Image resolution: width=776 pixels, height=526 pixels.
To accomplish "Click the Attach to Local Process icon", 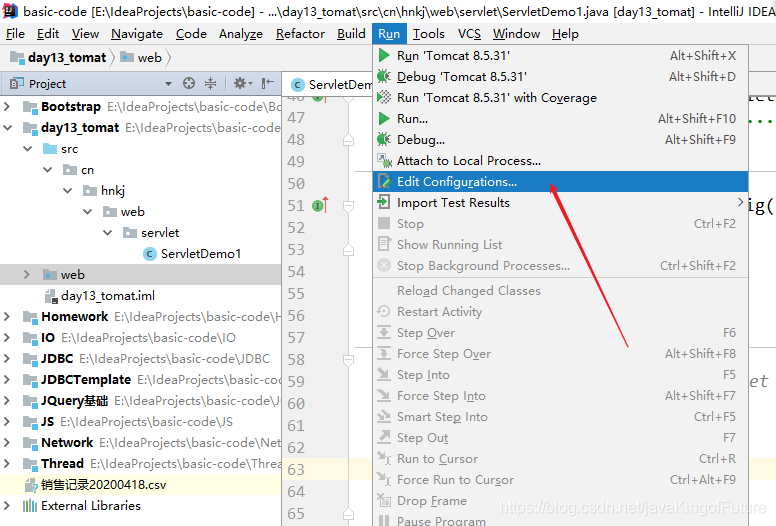I will (385, 160).
